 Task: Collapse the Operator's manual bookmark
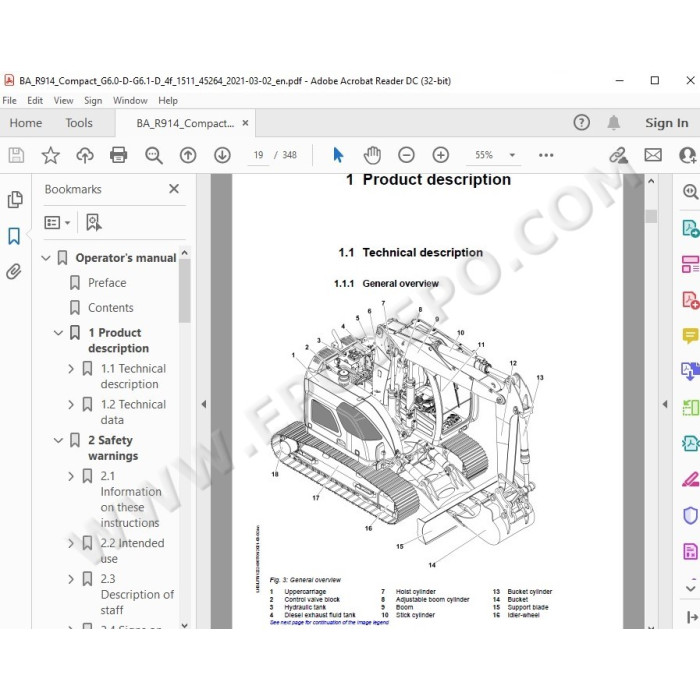tap(46, 258)
